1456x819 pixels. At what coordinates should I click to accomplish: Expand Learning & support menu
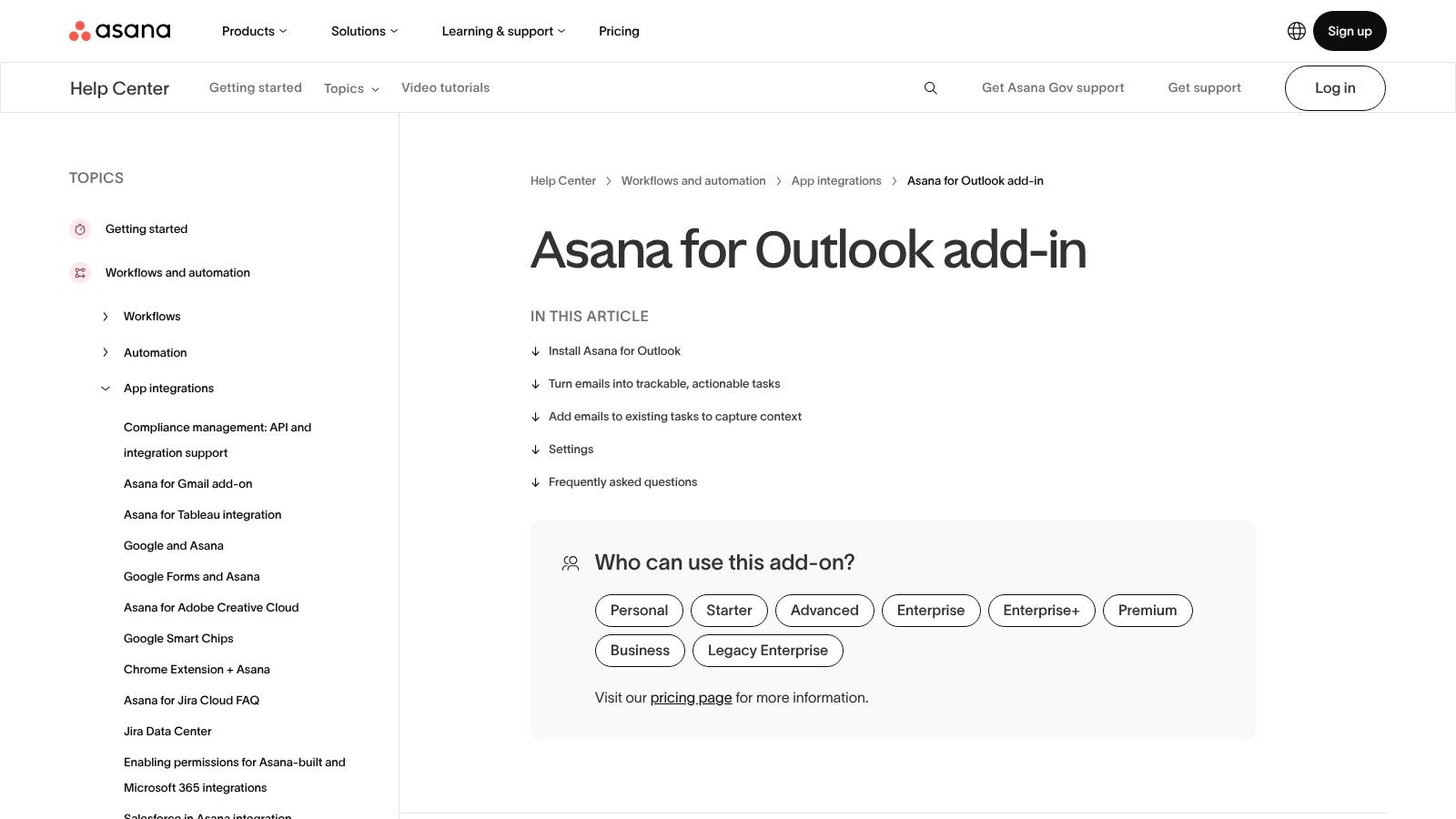[x=503, y=31]
